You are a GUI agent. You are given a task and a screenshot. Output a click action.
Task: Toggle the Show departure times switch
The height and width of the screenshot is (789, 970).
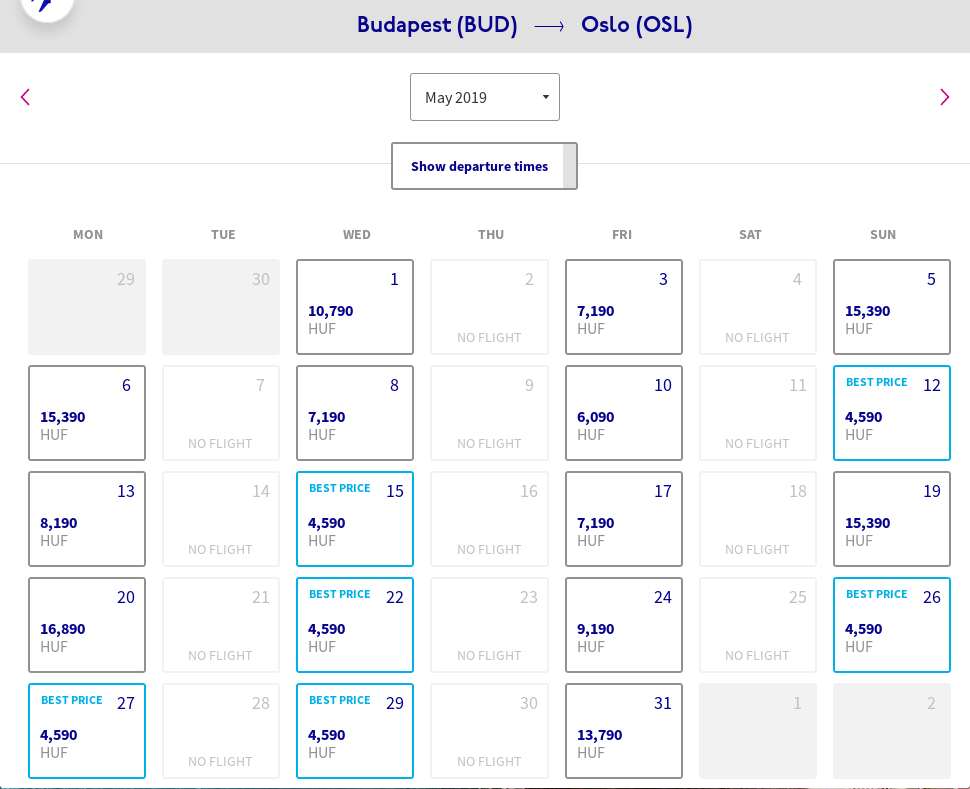click(x=484, y=166)
